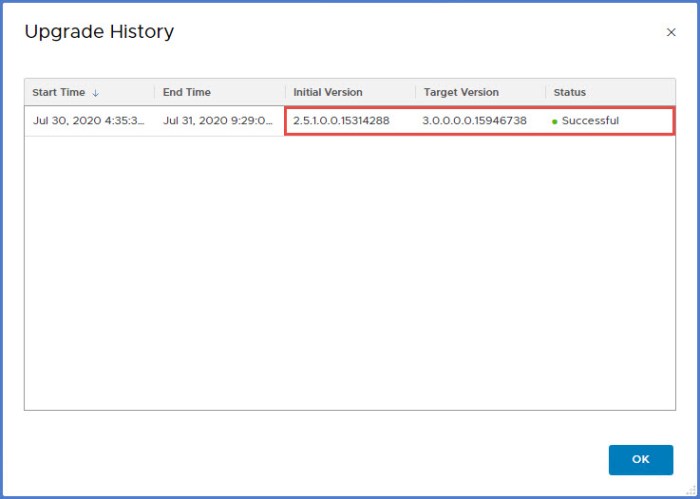Viewport: 700px width, 499px height.
Task: Click the green status dot beside Successful
Action: point(555,121)
